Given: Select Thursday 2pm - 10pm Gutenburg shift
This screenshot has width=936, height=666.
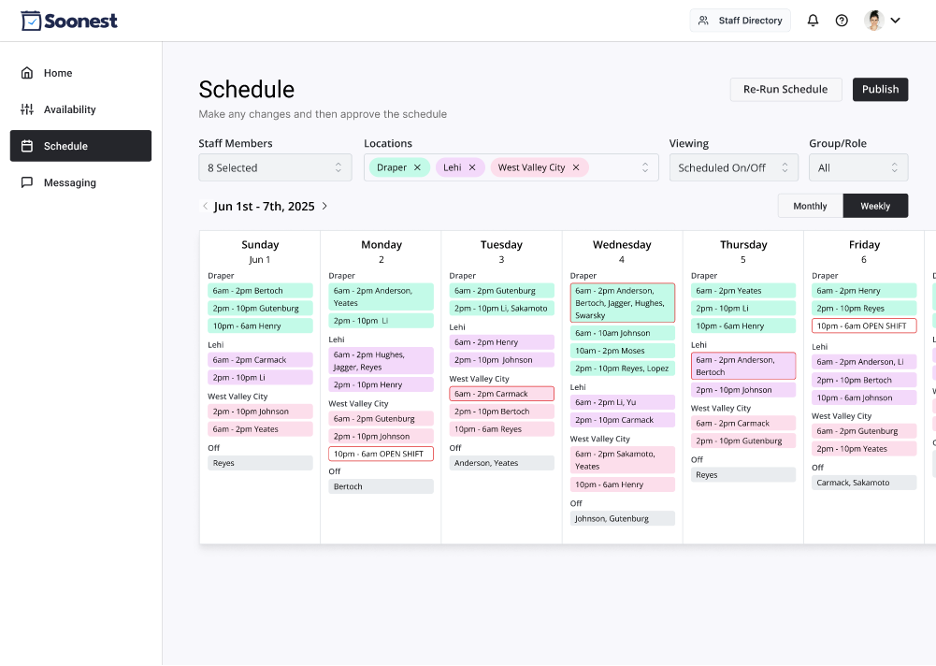Looking at the screenshot, I should (743, 441).
